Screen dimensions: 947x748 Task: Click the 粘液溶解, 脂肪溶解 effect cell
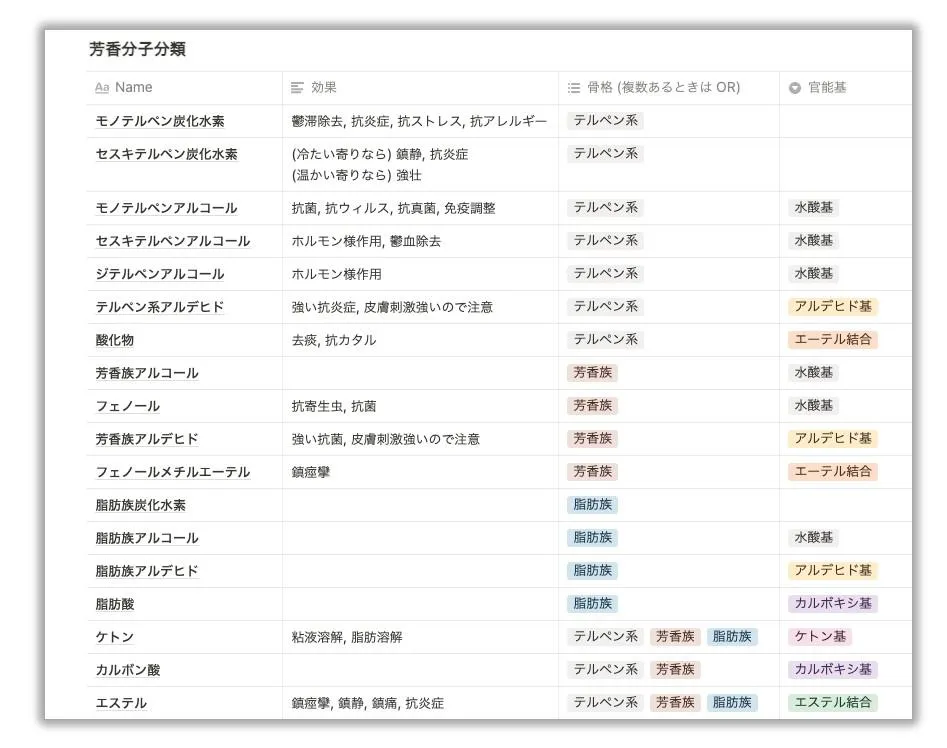click(347, 637)
